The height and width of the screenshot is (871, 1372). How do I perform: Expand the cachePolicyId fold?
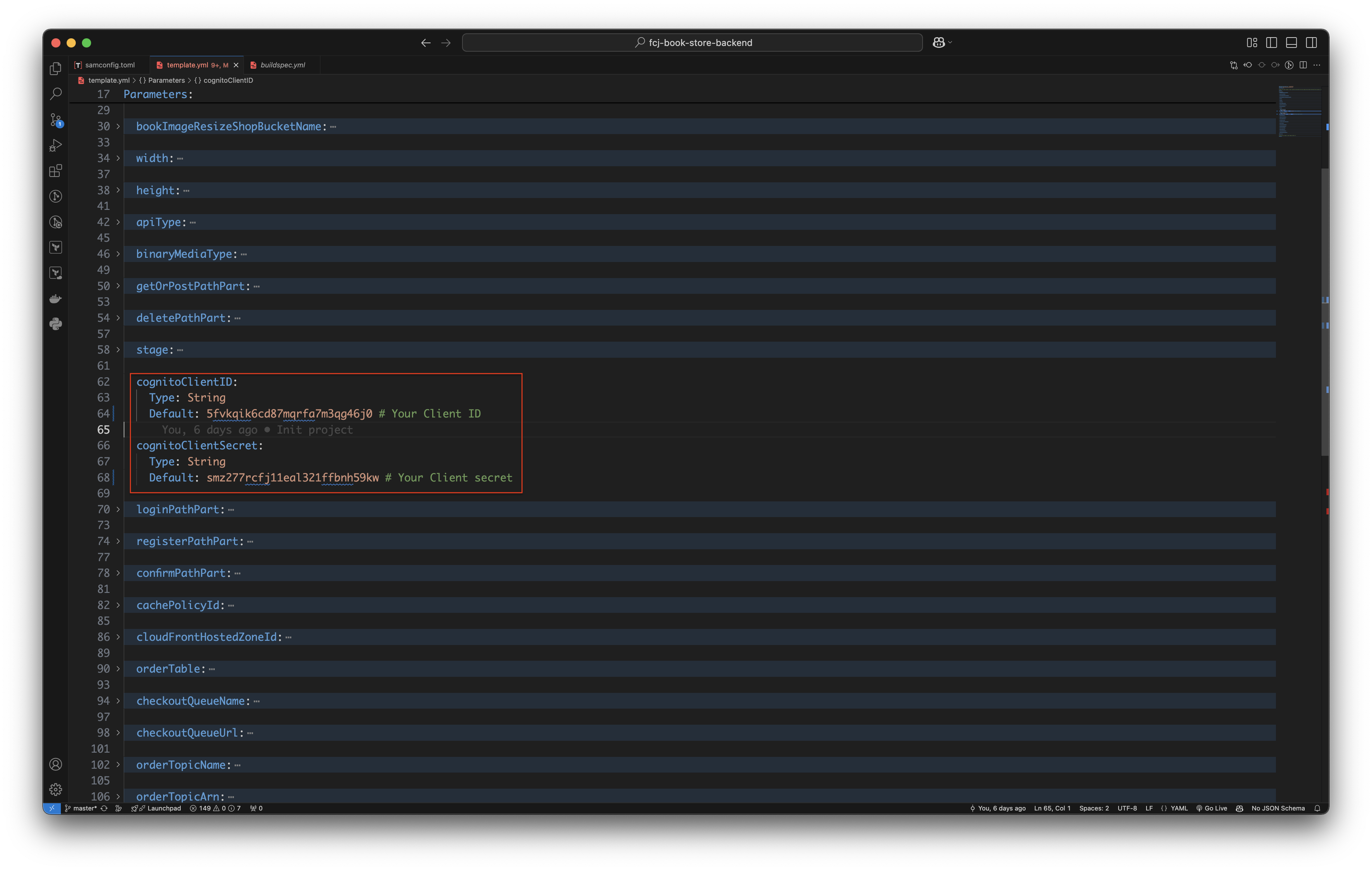tap(118, 605)
